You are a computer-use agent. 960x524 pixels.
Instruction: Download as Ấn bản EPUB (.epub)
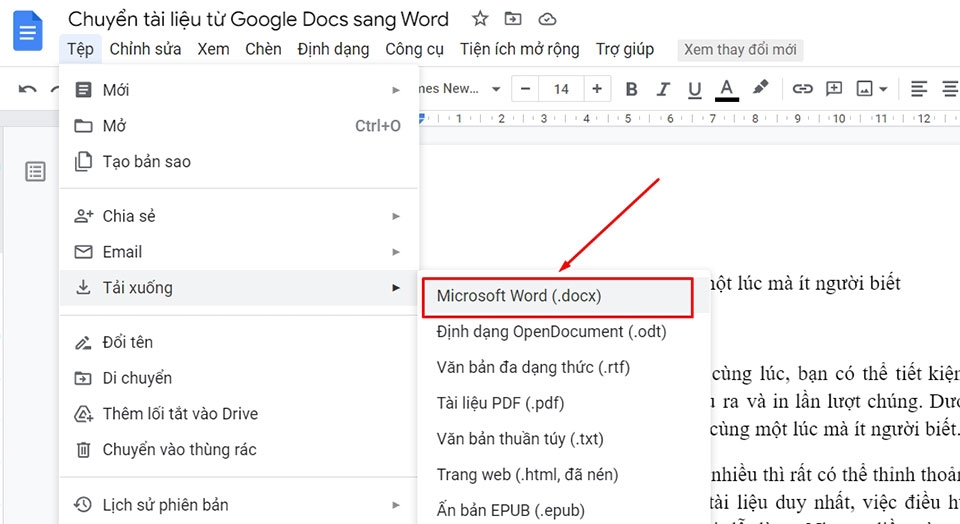(564, 510)
